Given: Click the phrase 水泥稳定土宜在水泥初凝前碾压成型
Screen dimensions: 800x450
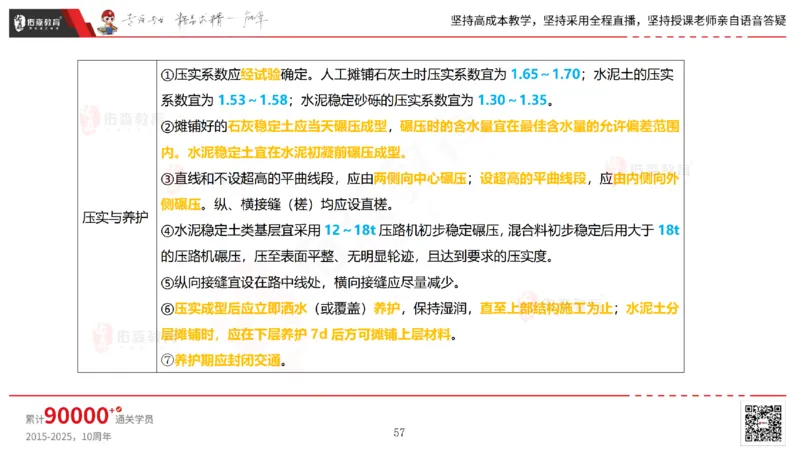Looking at the screenshot, I should pyautogui.click(x=294, y=152).
